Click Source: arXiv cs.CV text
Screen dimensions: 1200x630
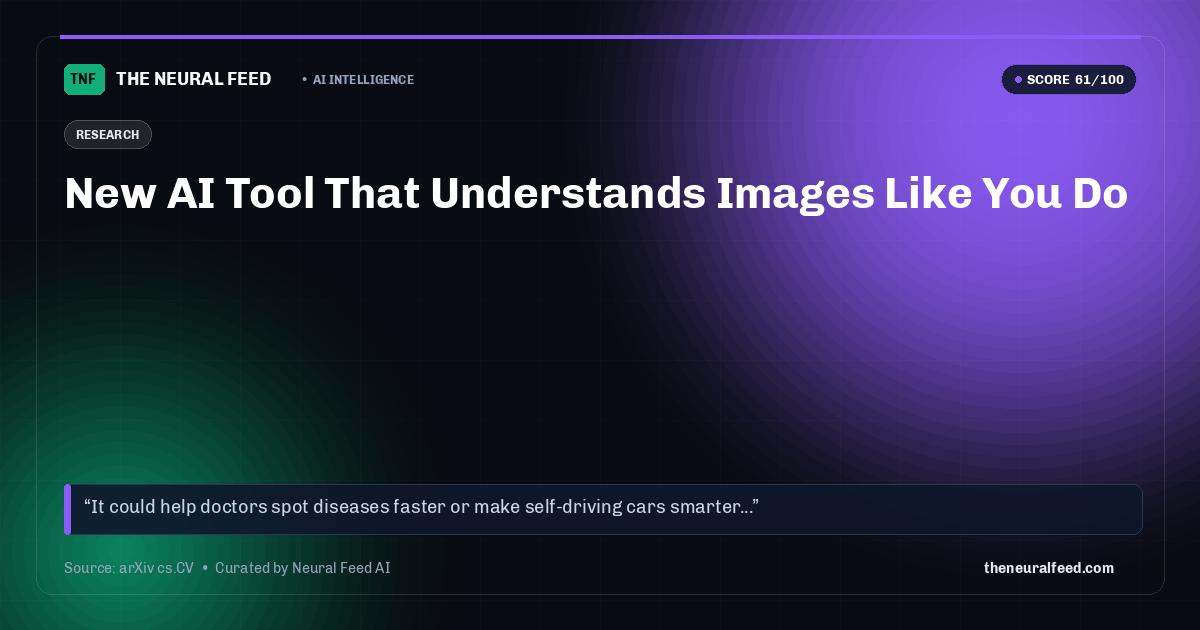tap(129, 568)
